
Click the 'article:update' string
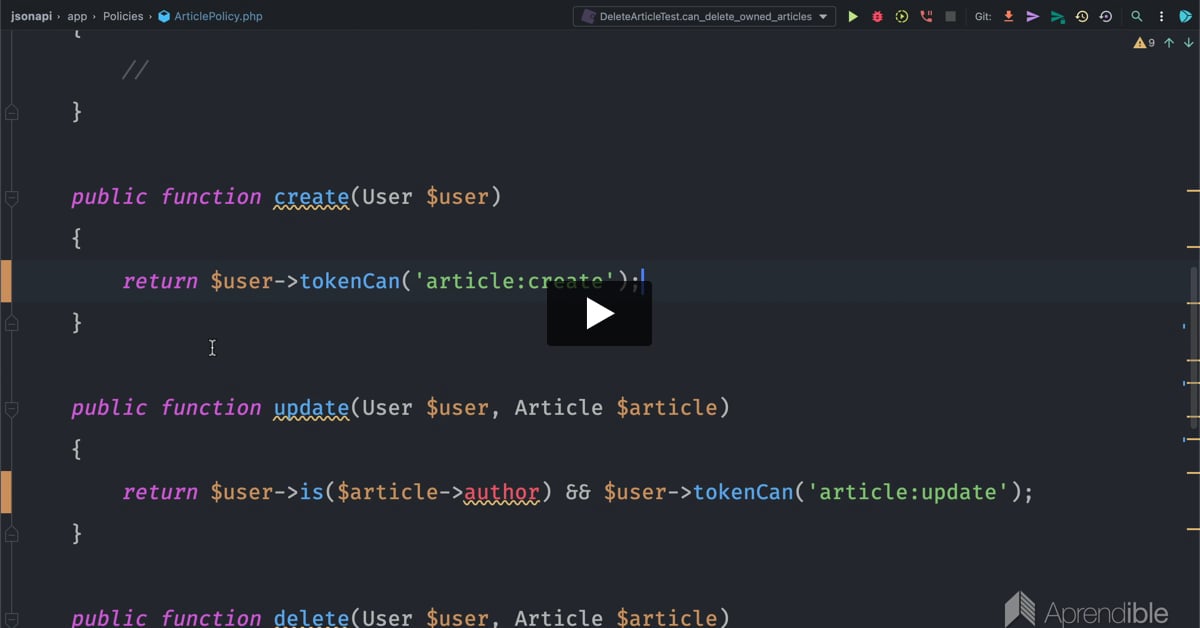908,492
